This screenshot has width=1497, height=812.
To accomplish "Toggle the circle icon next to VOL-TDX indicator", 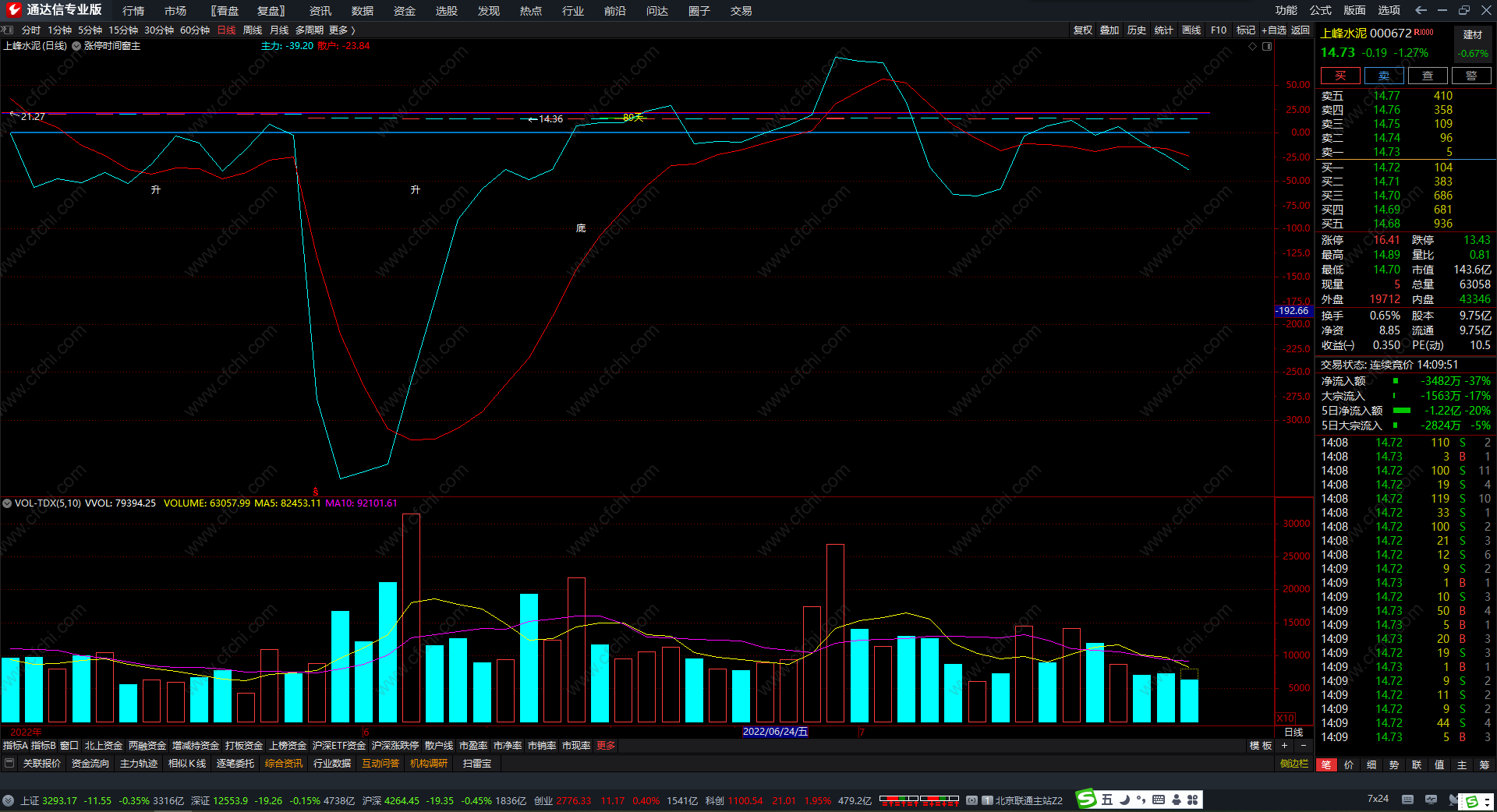I will coord(7,503).
